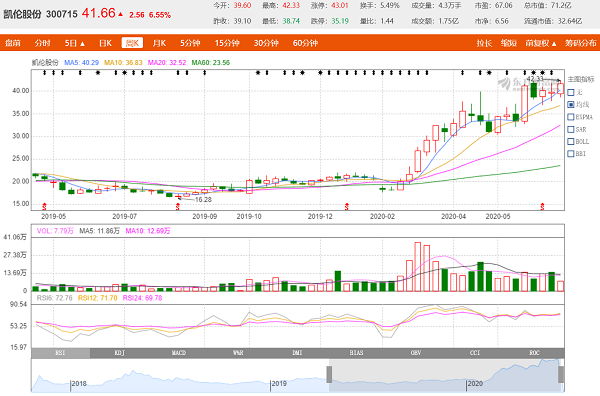600x396 pixels.
Task: Click the red dollar marker between 2019-07 and 2019-09
Action: tap(178, 207)
